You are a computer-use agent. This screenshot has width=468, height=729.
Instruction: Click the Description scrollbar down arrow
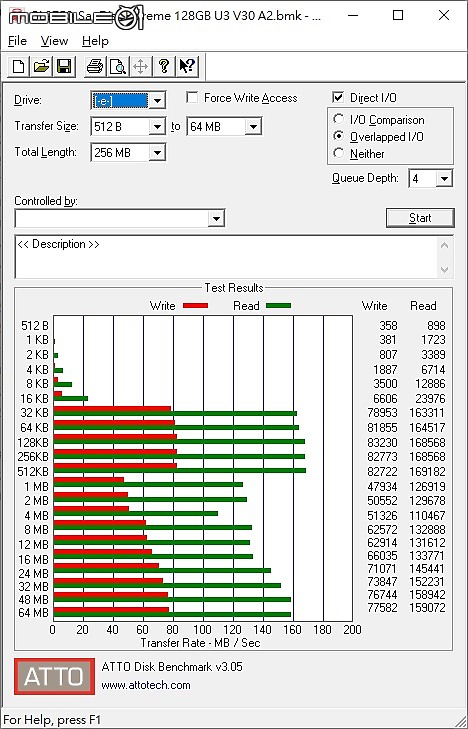click(x=445, y=270)
